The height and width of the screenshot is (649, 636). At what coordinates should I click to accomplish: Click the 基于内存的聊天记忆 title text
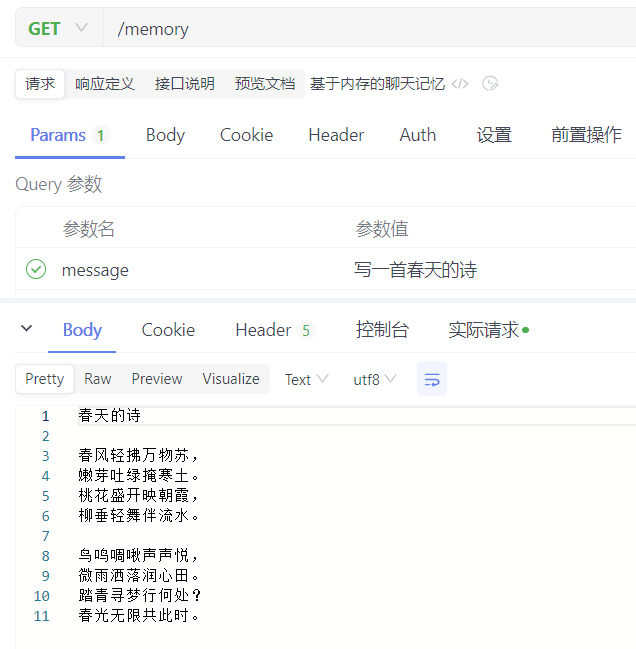click(377, 84)
